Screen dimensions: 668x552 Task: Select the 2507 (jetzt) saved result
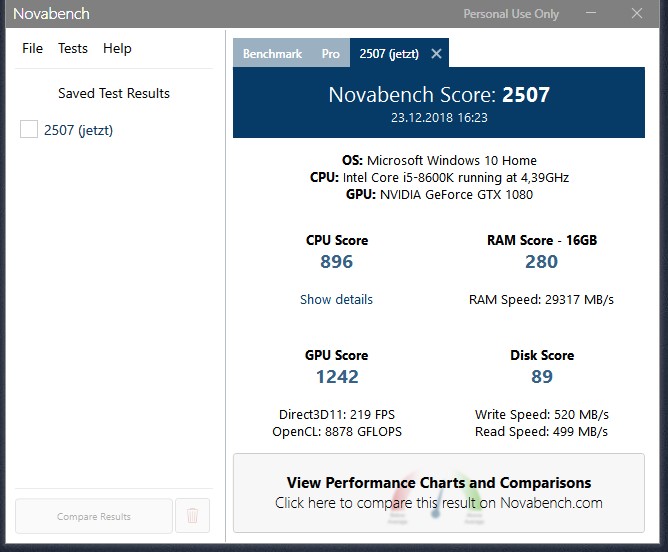[x=78, y=130]
